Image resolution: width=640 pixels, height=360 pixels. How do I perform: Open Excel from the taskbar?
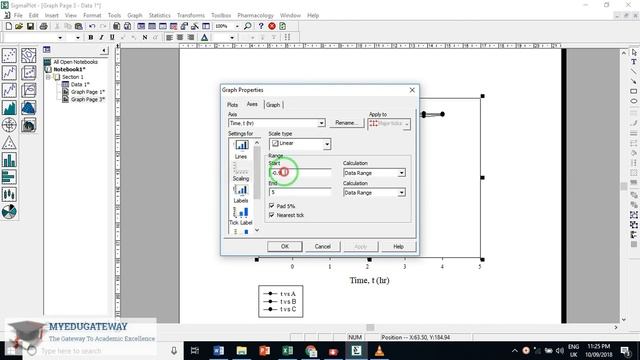(287, 351)
